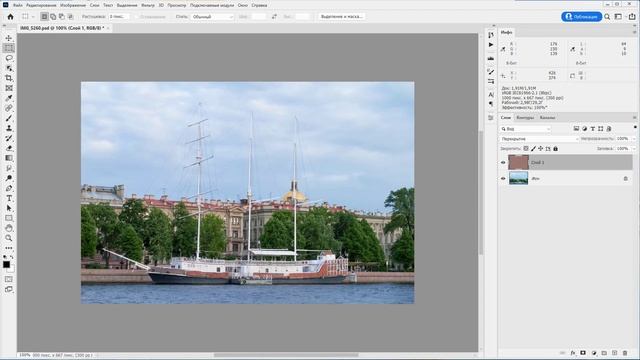Screen dimensions: 640x360
Task: Open the Histogram panel icon in side dock
Action: coord(491,58)
